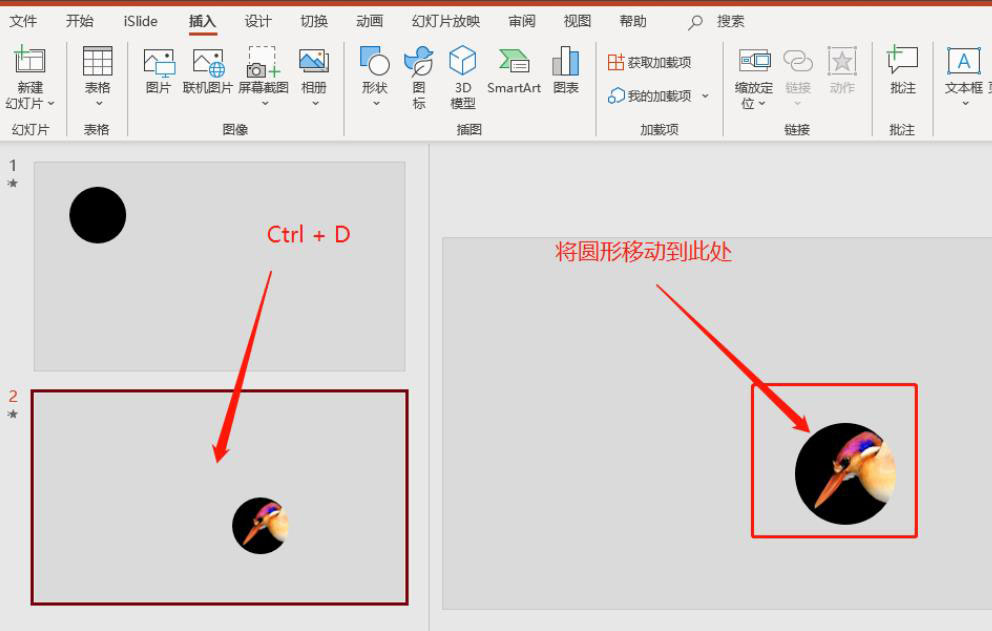Click 获取加载项 get add-ins button
The image size is (992, 631).
[x=650, y=63]
